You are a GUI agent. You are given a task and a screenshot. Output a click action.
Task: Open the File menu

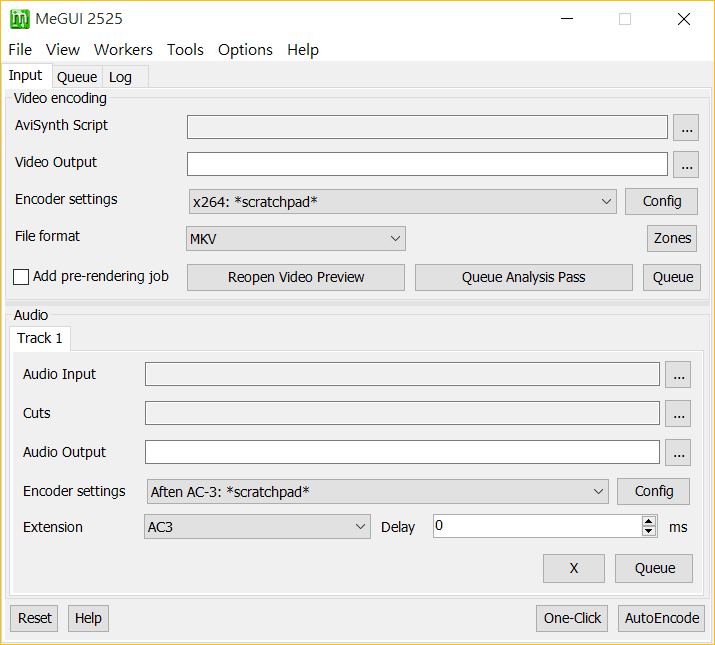(x=20, y=50)
